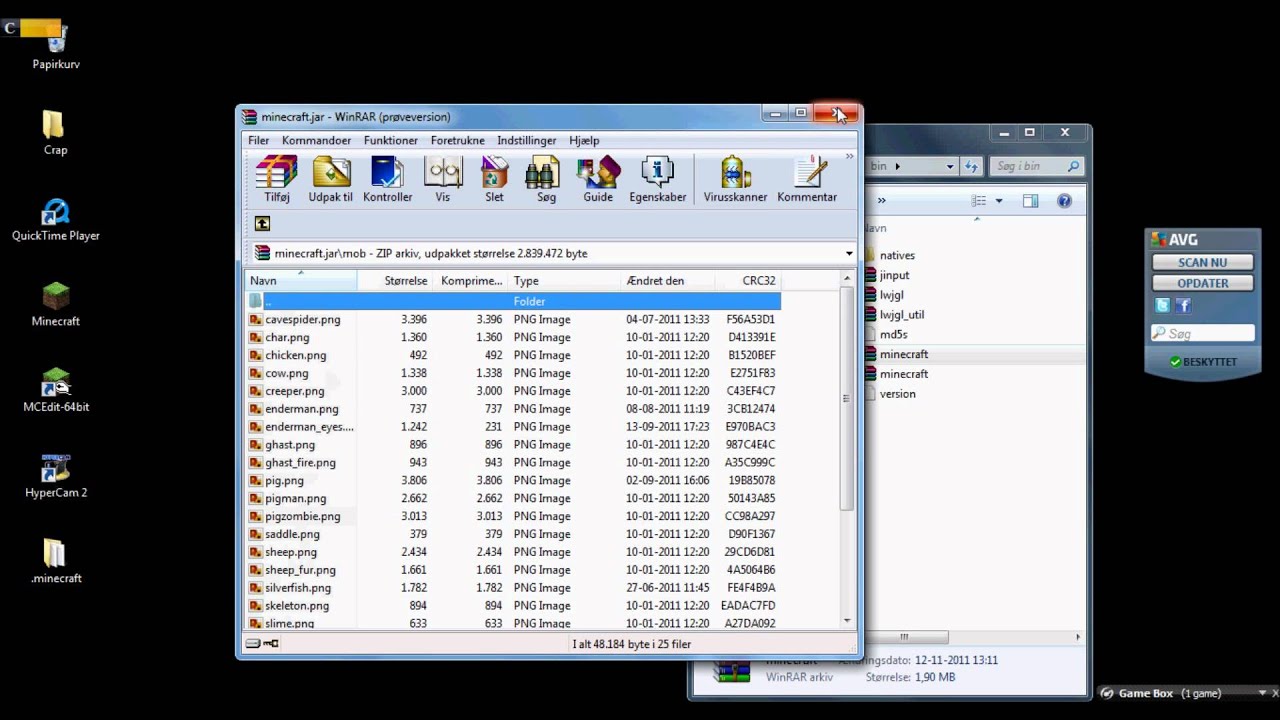
Task: Open the Funktioner menu
Action: click(x=391, y=141)
